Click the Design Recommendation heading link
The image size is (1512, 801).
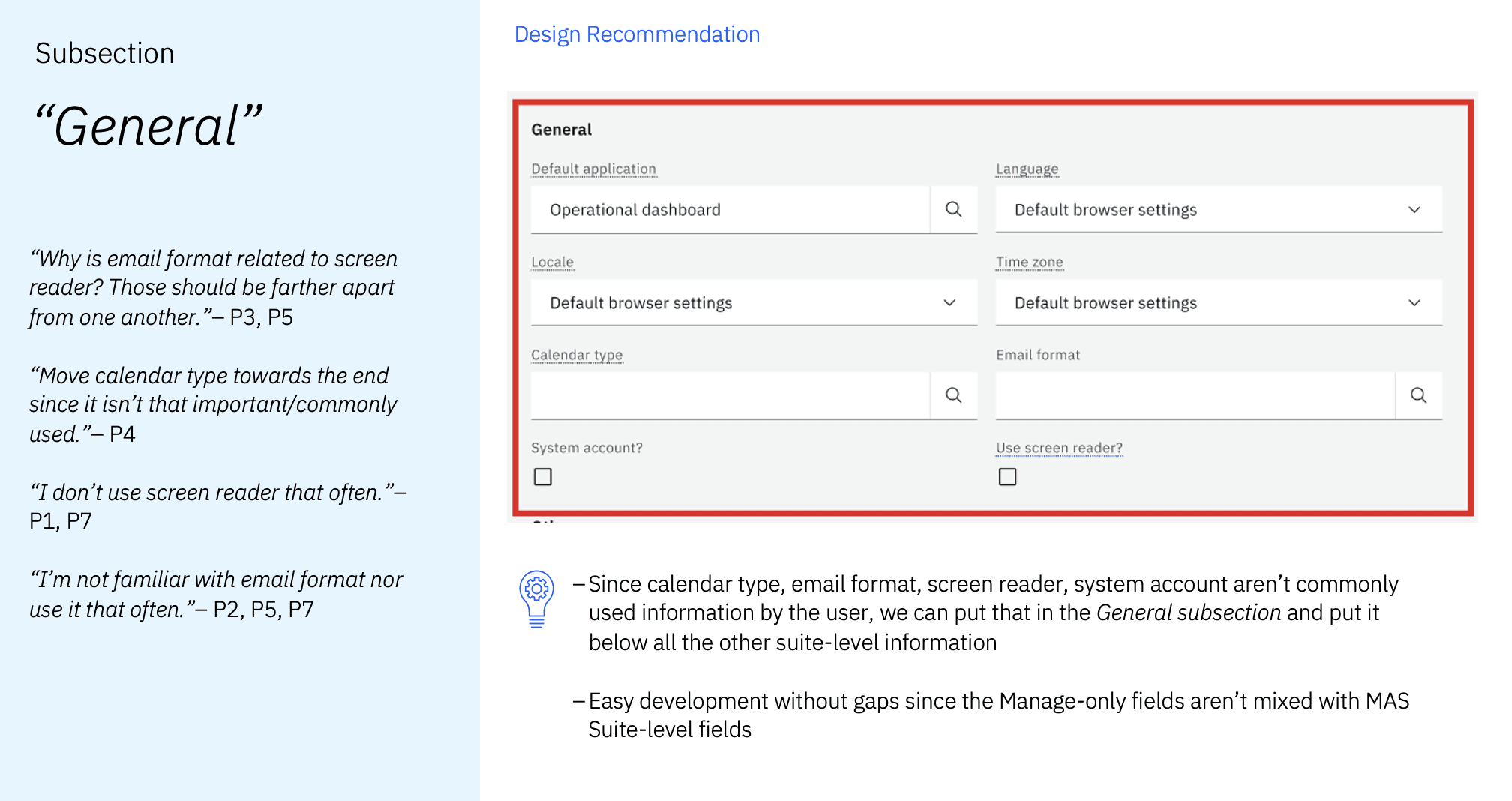637,34
